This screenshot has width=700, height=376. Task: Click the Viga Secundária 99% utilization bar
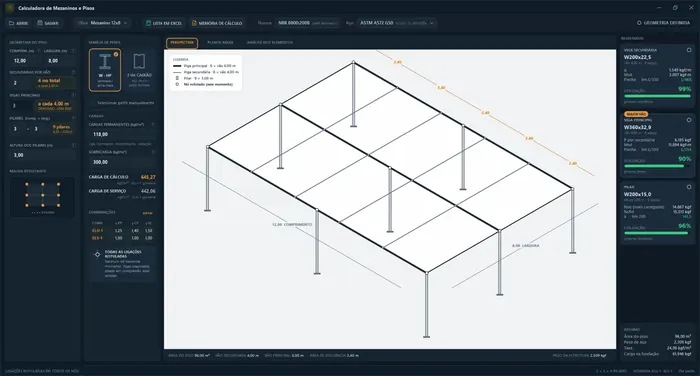657,96
